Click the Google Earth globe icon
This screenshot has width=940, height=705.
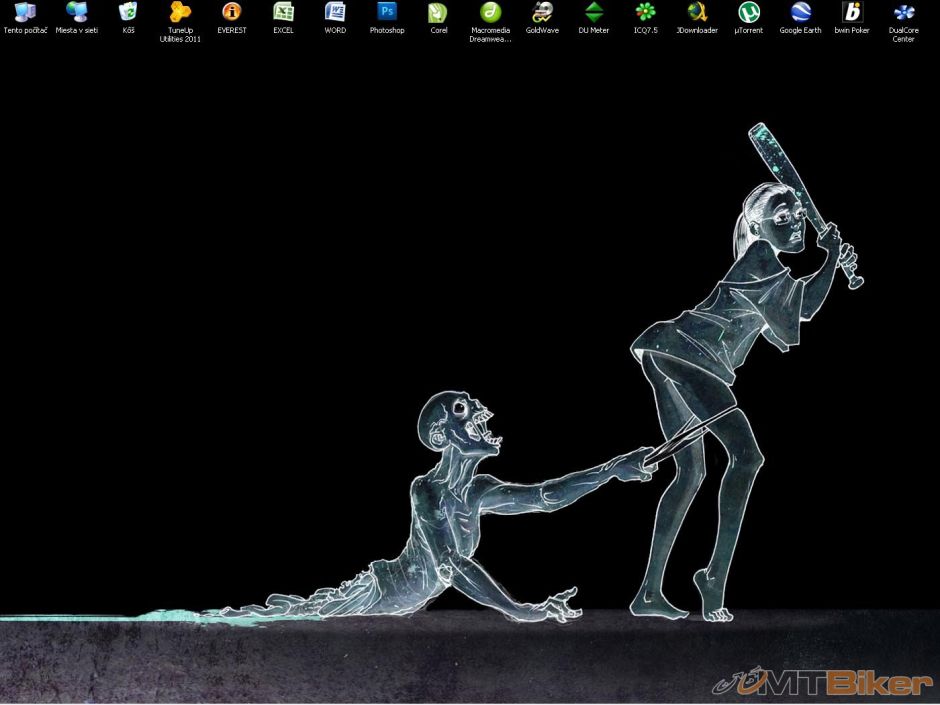(x=800, y=13)
